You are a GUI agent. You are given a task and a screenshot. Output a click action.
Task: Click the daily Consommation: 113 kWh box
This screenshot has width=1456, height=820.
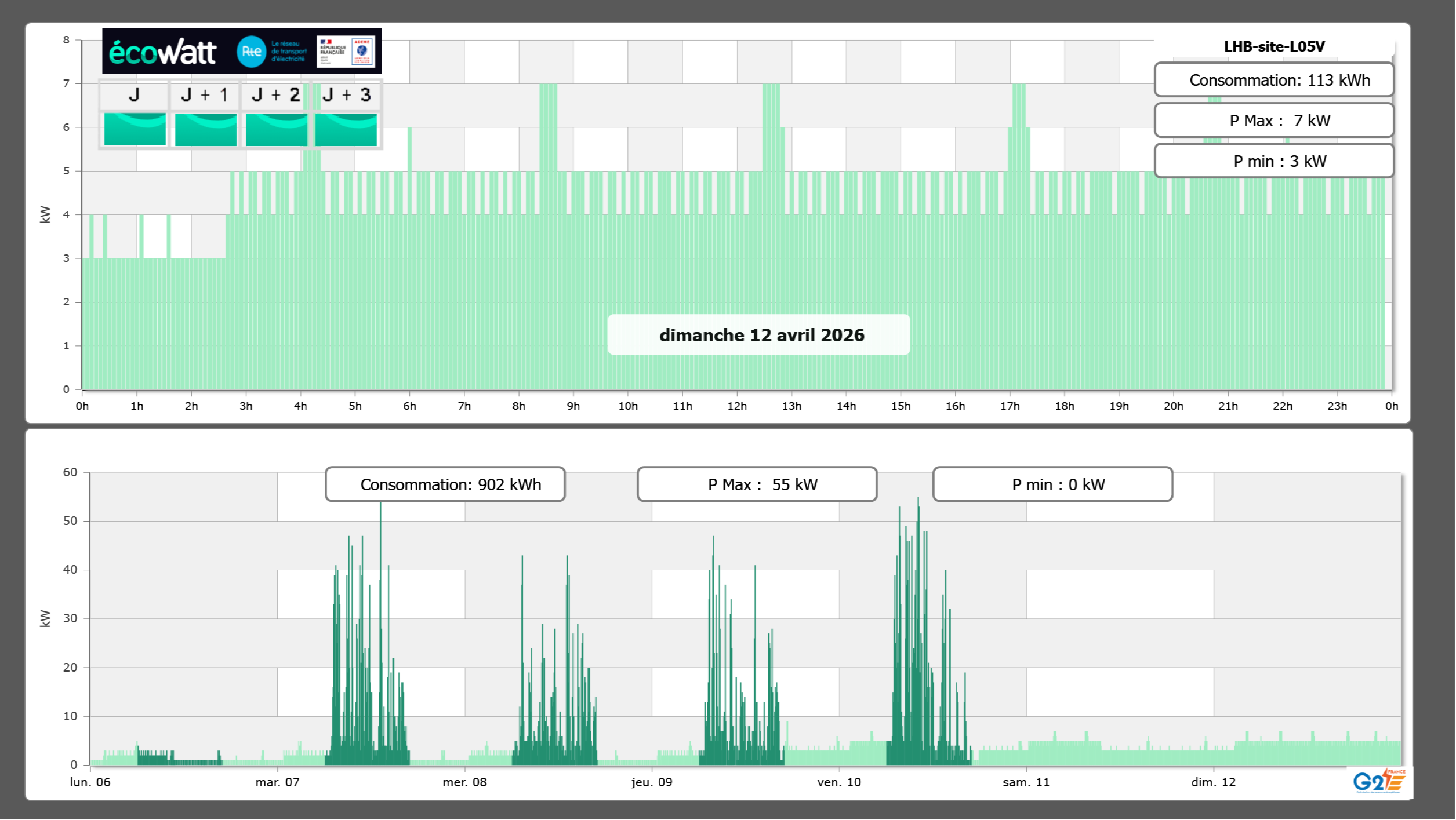tap(1273, 80)
